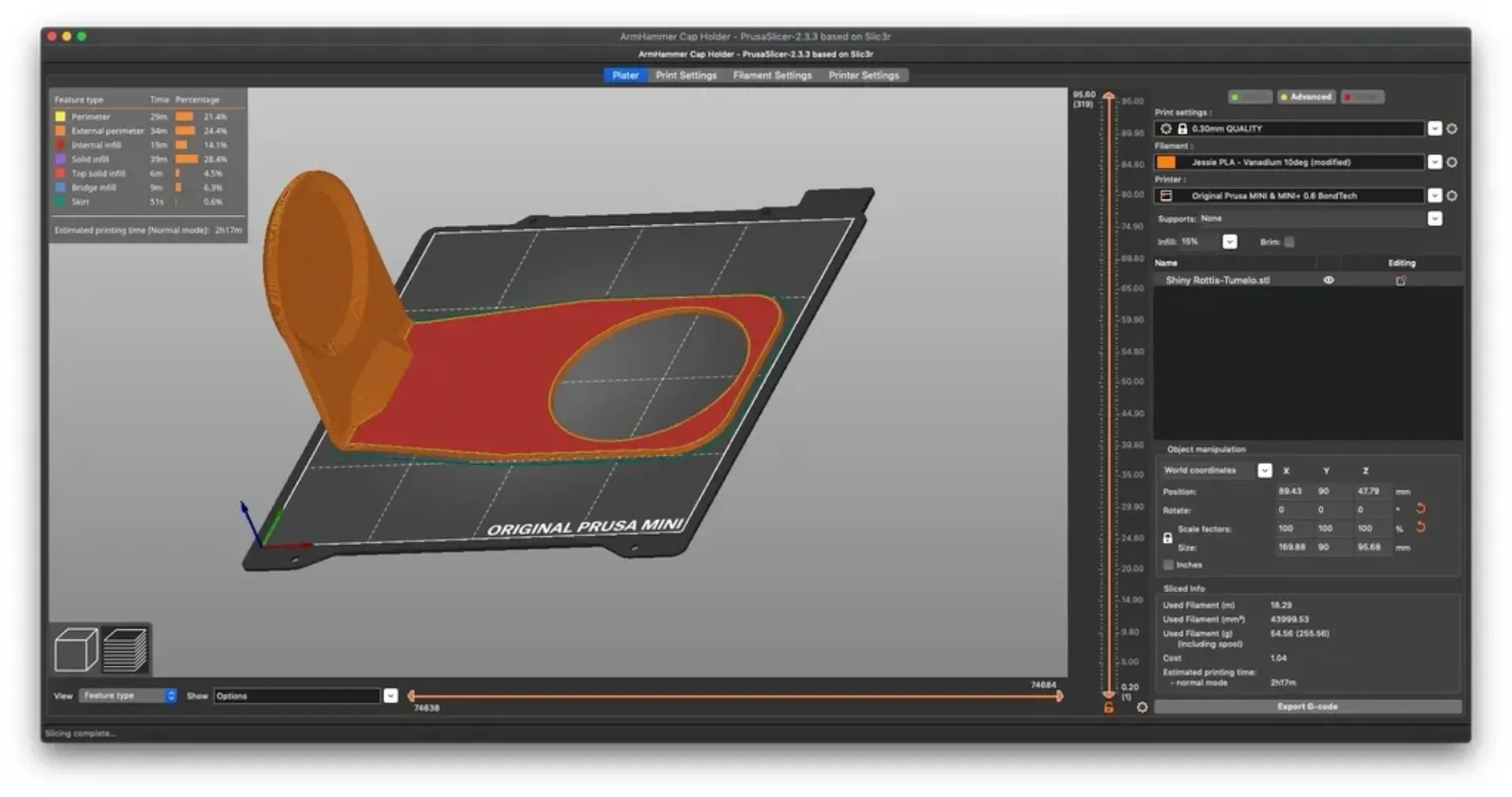Click the Scale factors X field

pyautogui.click(x=1295, y=528)
